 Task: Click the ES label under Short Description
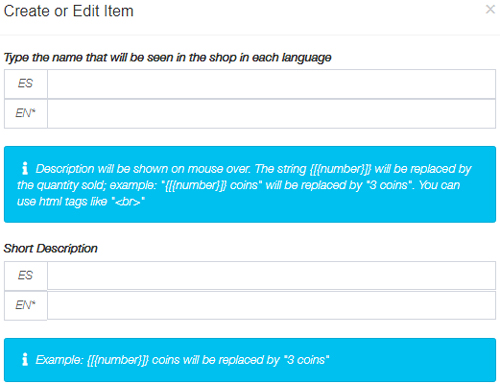click(x=26, y=276)
